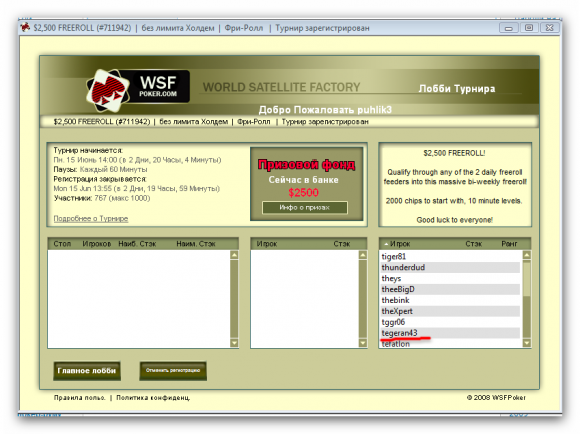Sort right player list by Игрок header

(399, 244)
